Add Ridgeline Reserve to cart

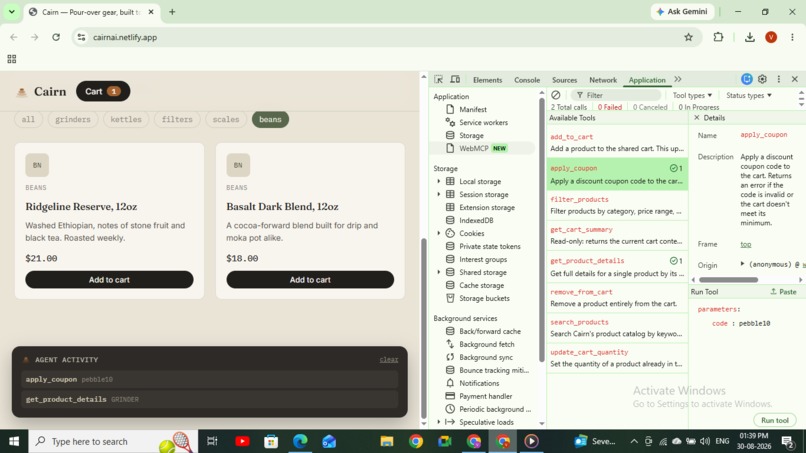(x=109, y=280)
